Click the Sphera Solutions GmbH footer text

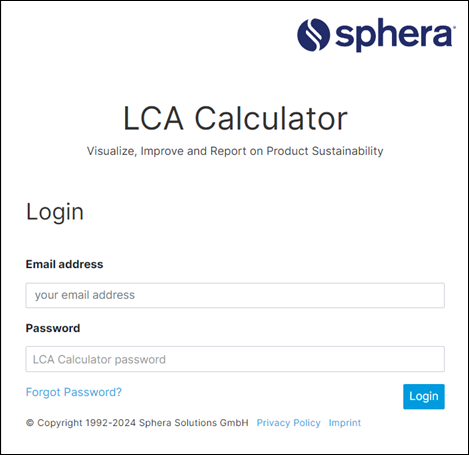[x=194, y=423]
